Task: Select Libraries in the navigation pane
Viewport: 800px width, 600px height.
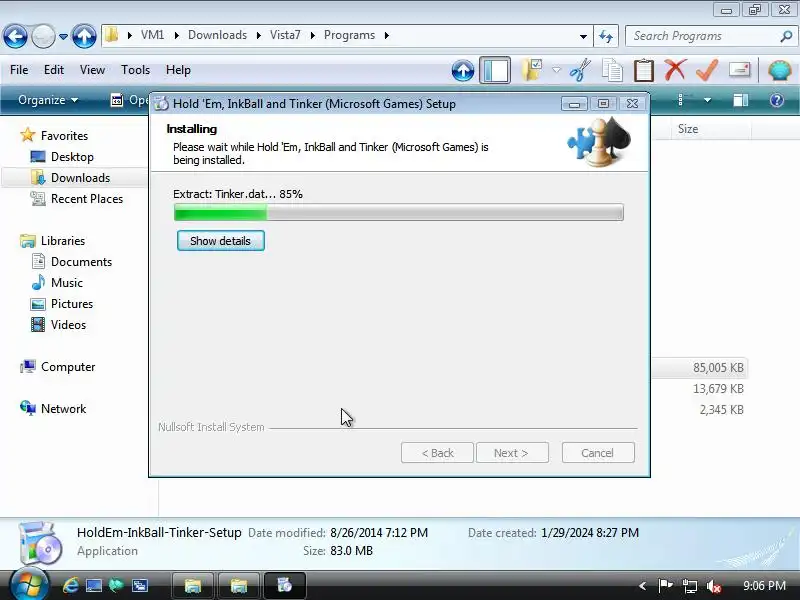Action: (63, 240)
